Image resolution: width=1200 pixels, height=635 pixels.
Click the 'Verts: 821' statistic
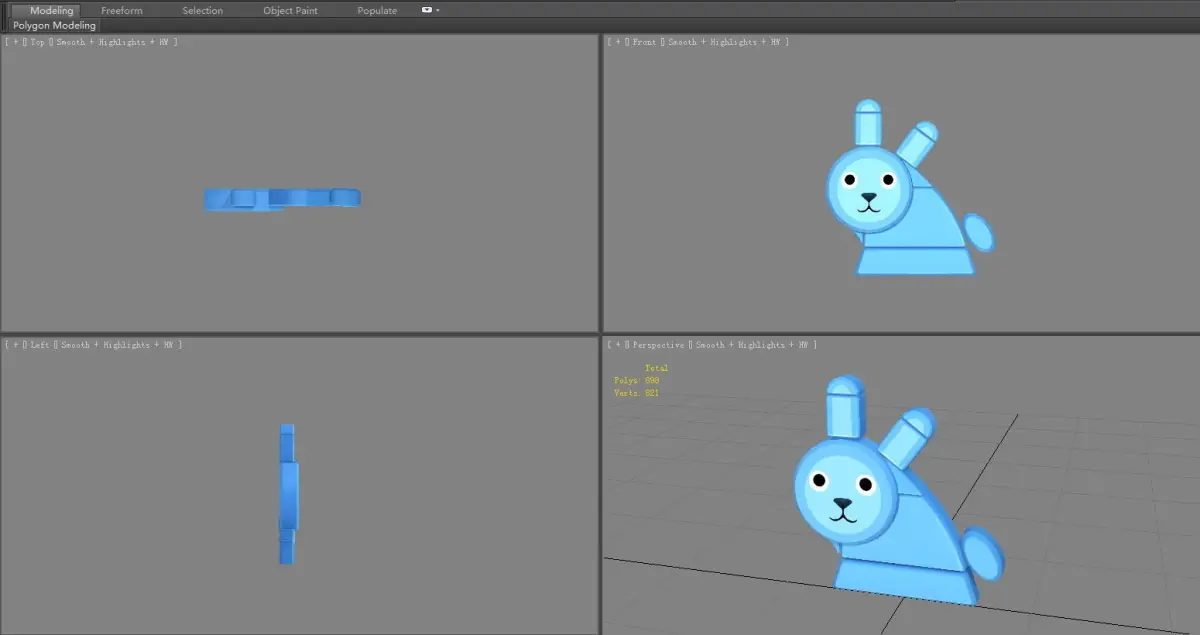(636, 393)
